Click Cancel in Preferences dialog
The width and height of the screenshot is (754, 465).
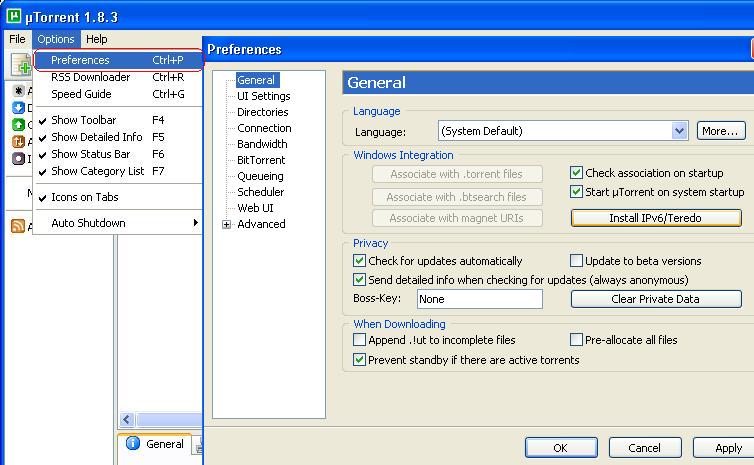pyautogui.click(x=645, y=448)
